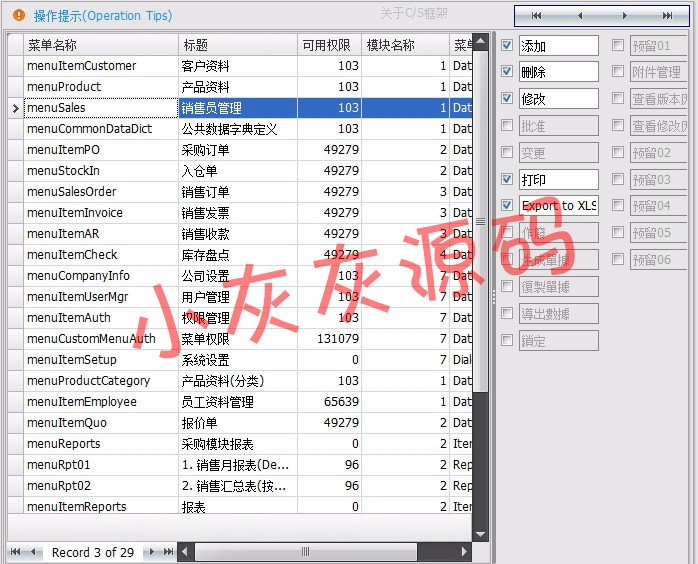Jump to first record in bottom grid navigator

[x=15, y=552]
